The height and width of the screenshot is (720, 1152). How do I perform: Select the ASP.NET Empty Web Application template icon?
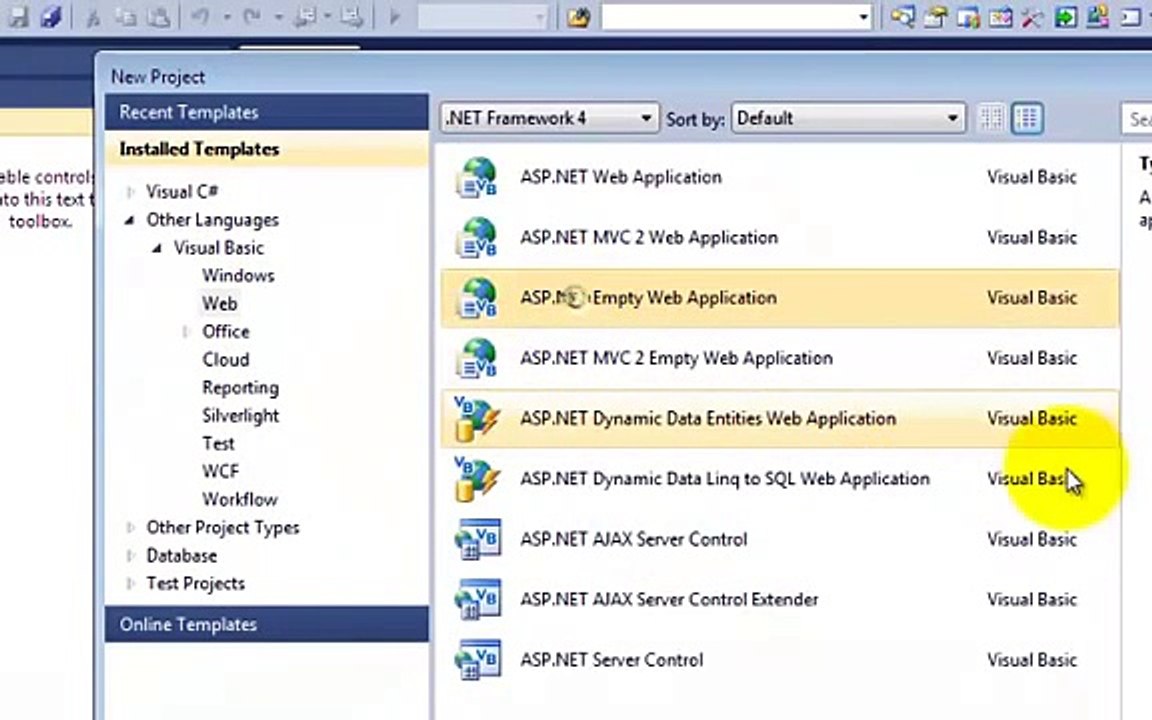(477, 298)
